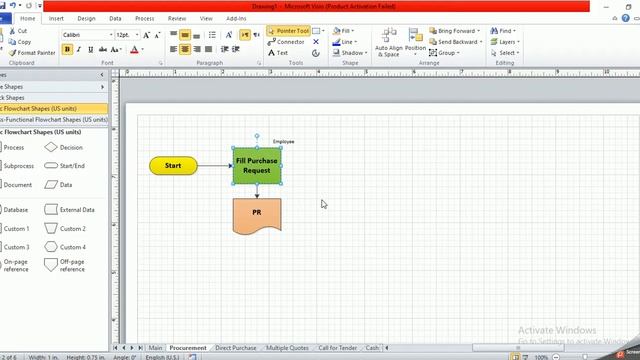Open the Layers dropdown
640x360 pixels.
[505, 42]
